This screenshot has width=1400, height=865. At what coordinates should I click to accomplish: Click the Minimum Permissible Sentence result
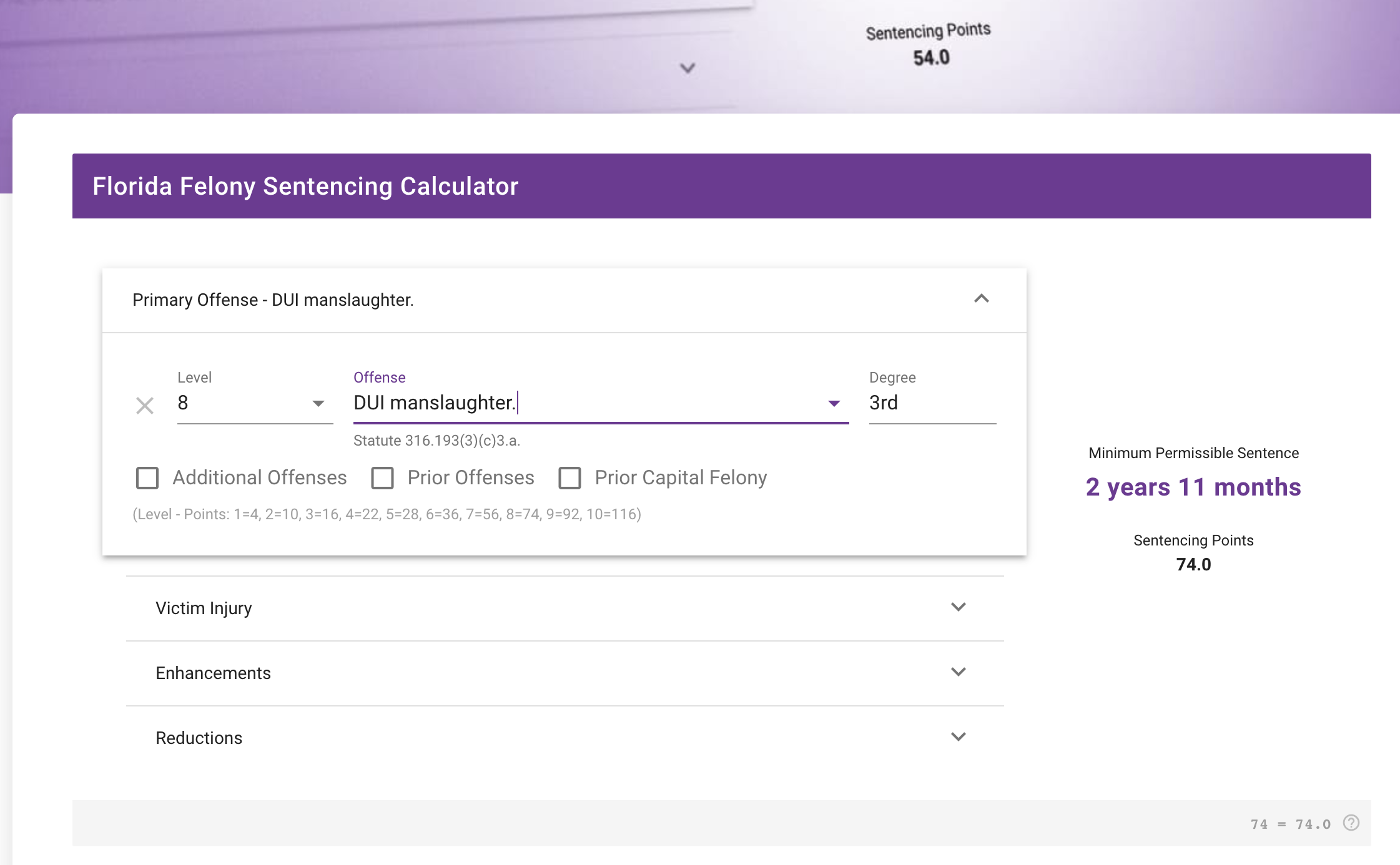coord(1193,487)
